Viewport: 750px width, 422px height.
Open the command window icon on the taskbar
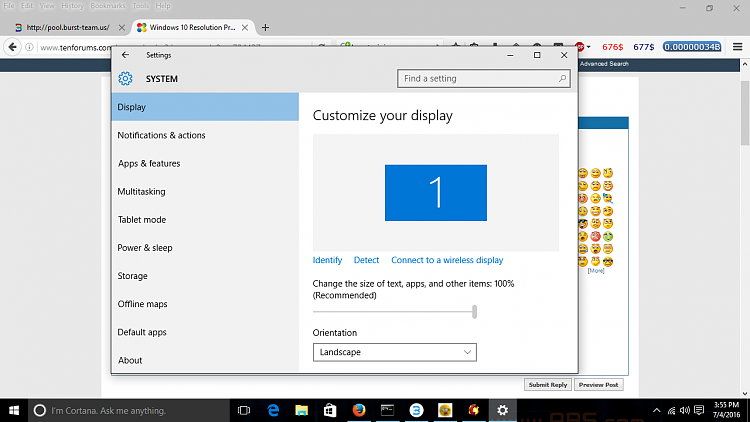387,411
